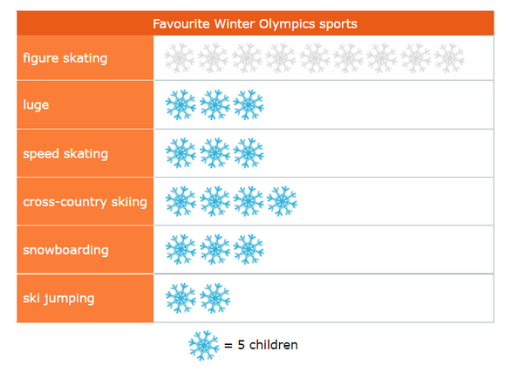Select the speed skating label cell
512x370 pixels.
(85, 153)
